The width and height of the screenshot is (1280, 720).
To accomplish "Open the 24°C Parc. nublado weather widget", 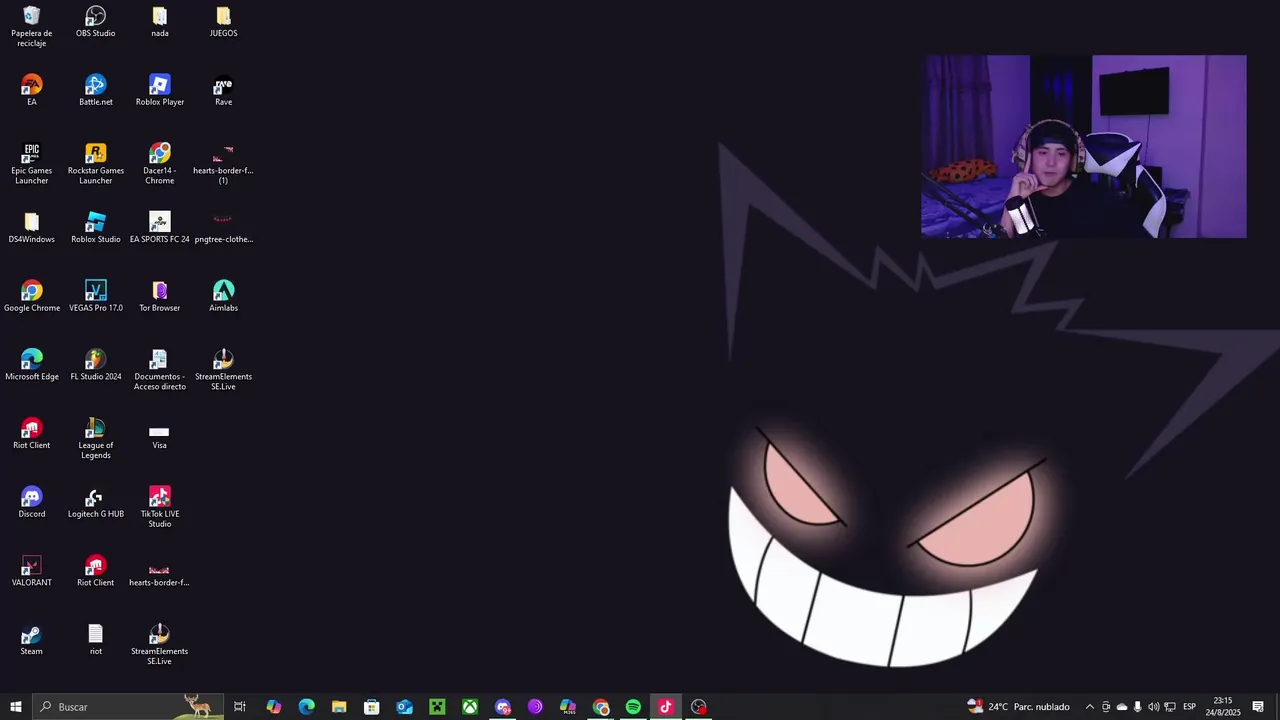I will [x=1018, y=707].
